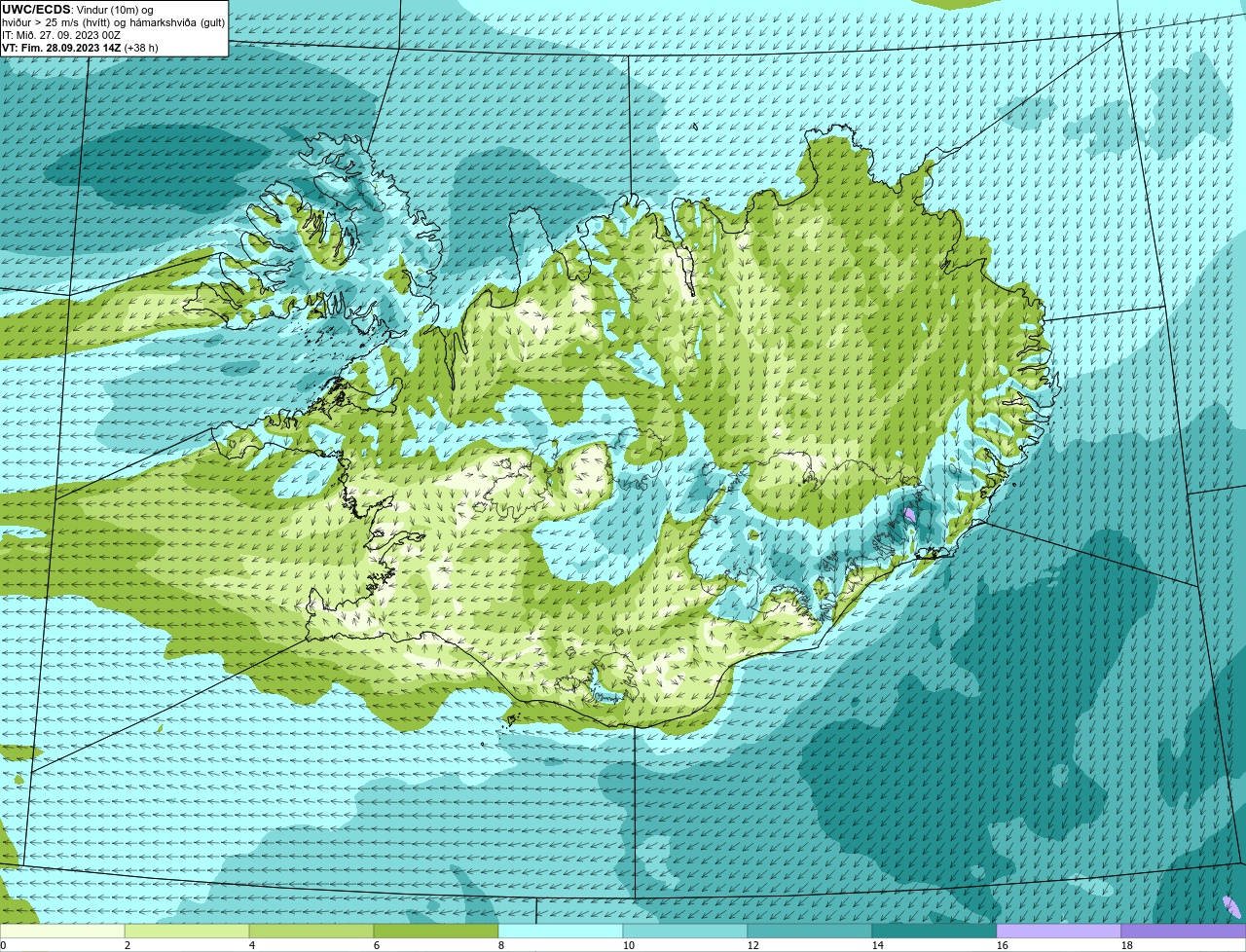Click the 14–16 m/s dark teal legend swatch
1246x952 pixels.
click(934, 932)
